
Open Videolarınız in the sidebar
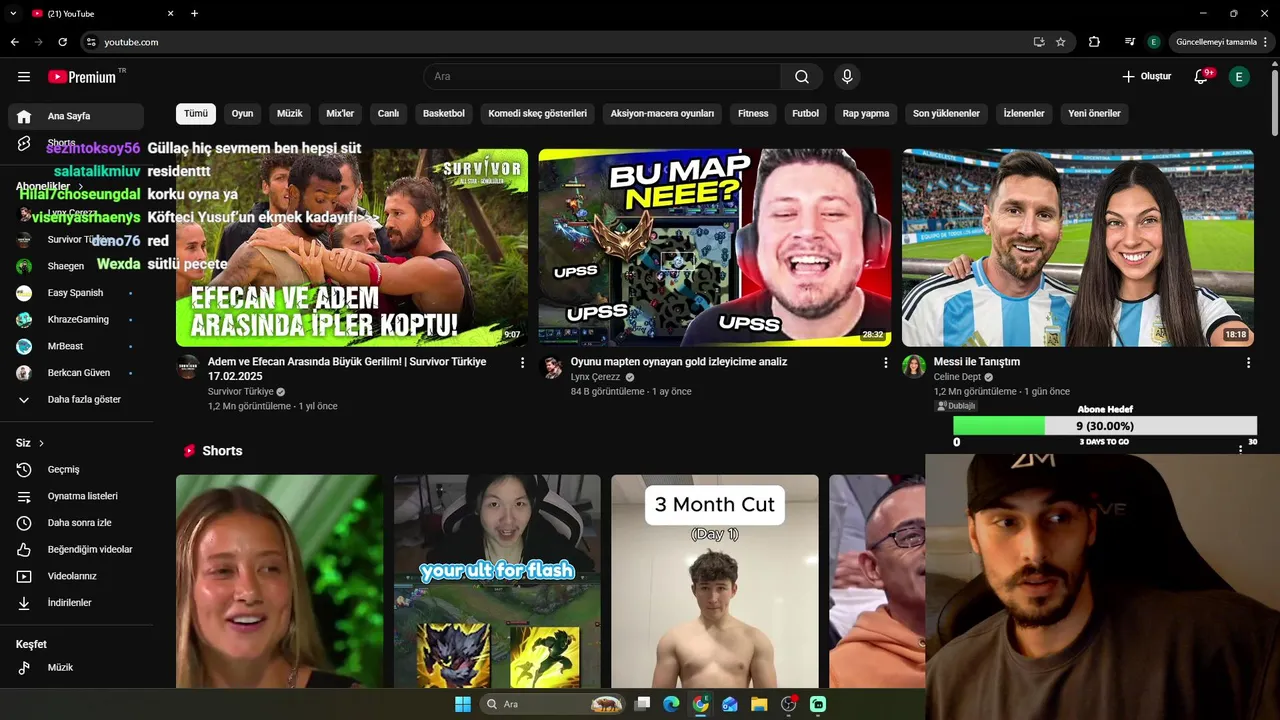76,576
